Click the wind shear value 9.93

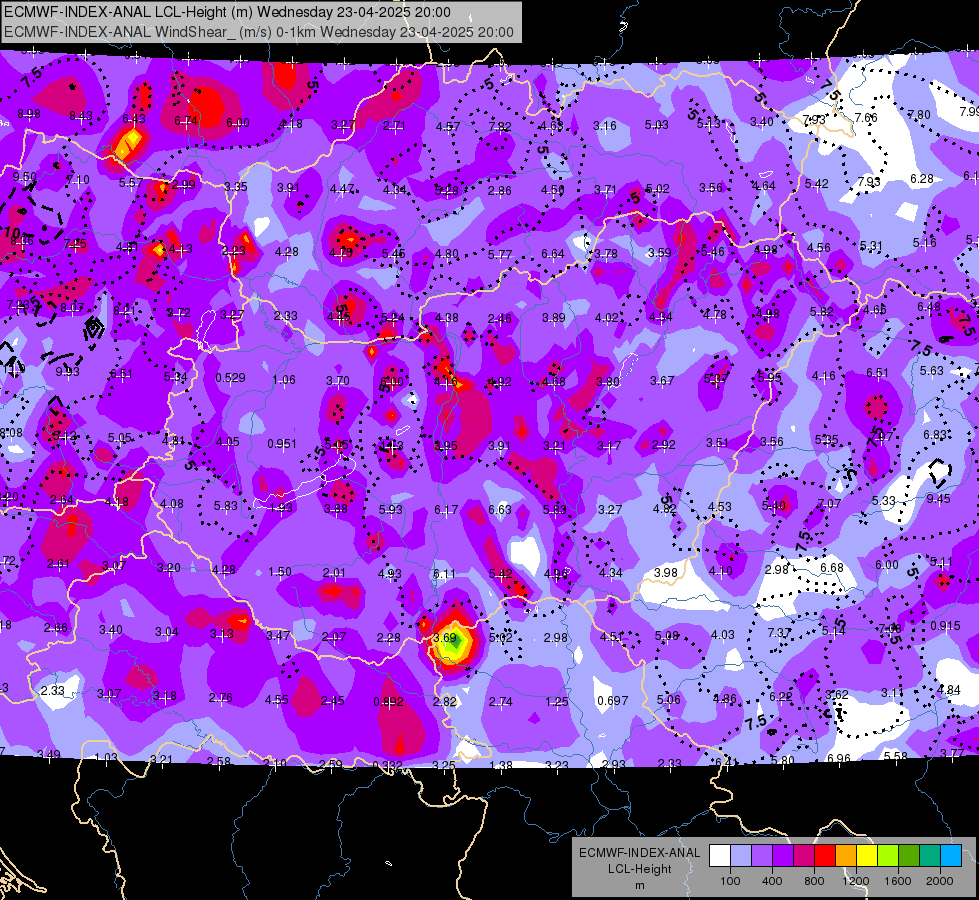[68, 372]
